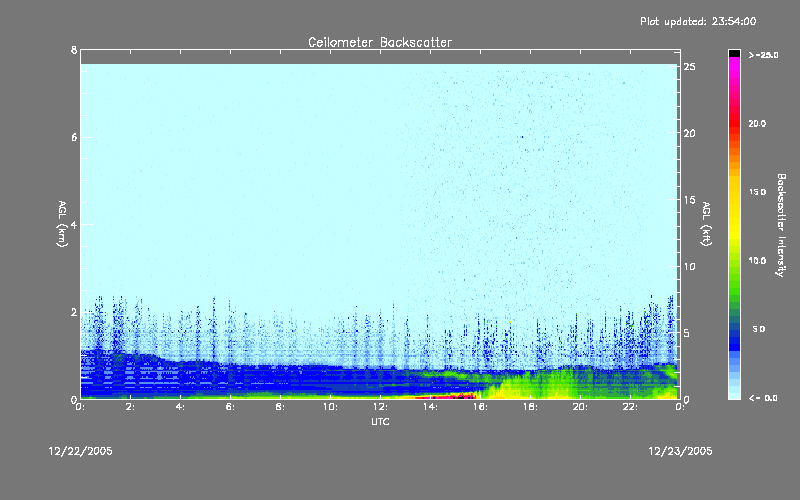Image resolution: width=800 pixels, height=500 pixels.
Task: Click the 'Plot updated: 23:54:00' timestamp
Action: (x=698, y=21)
